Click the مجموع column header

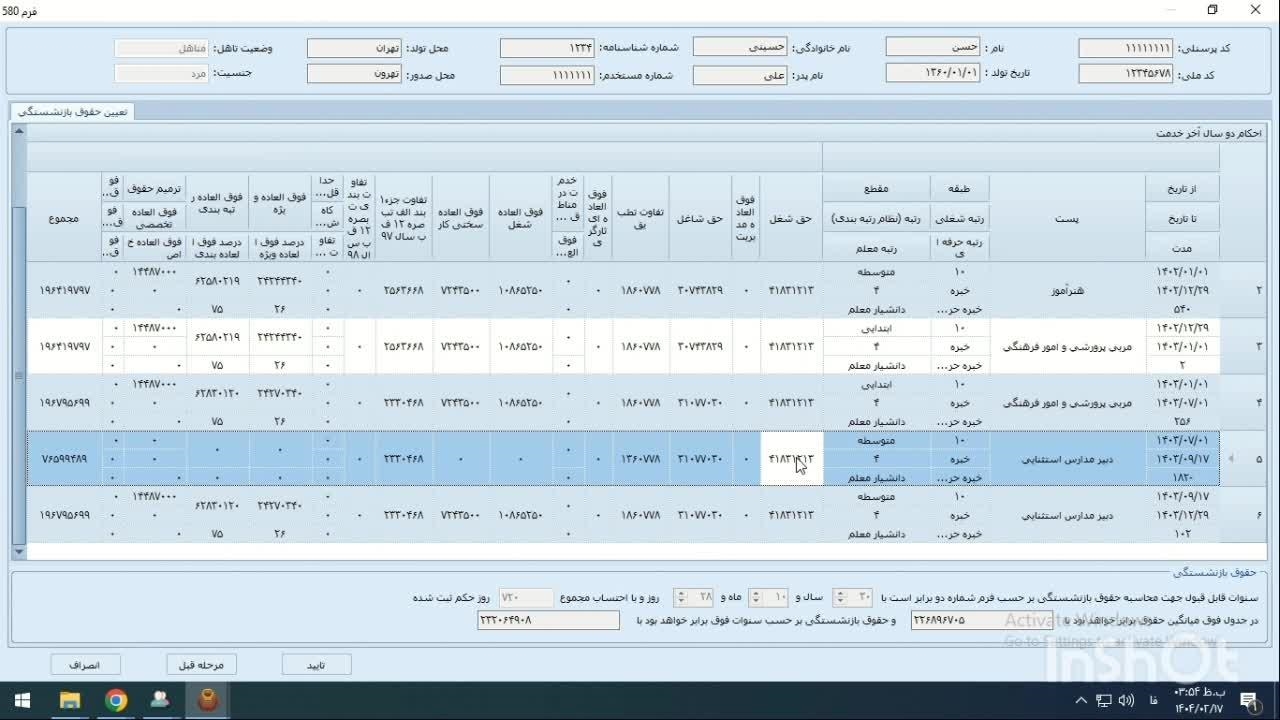64,217
